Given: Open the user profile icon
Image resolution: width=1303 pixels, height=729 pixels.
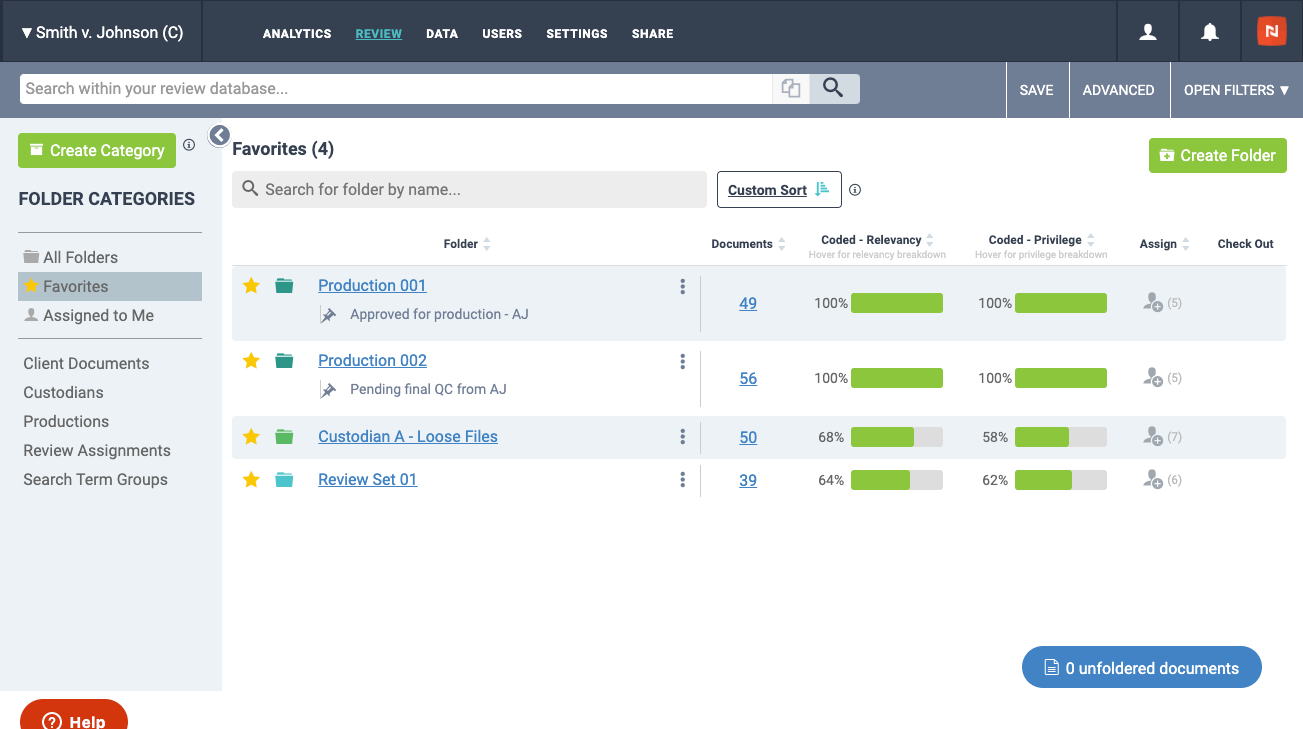Looking at the screenshot, I should pos(1148,32).
